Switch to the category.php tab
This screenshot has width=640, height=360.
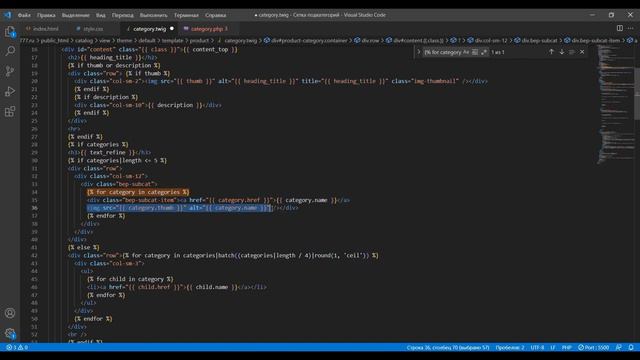pyautogui.click(x=207, y=29)
